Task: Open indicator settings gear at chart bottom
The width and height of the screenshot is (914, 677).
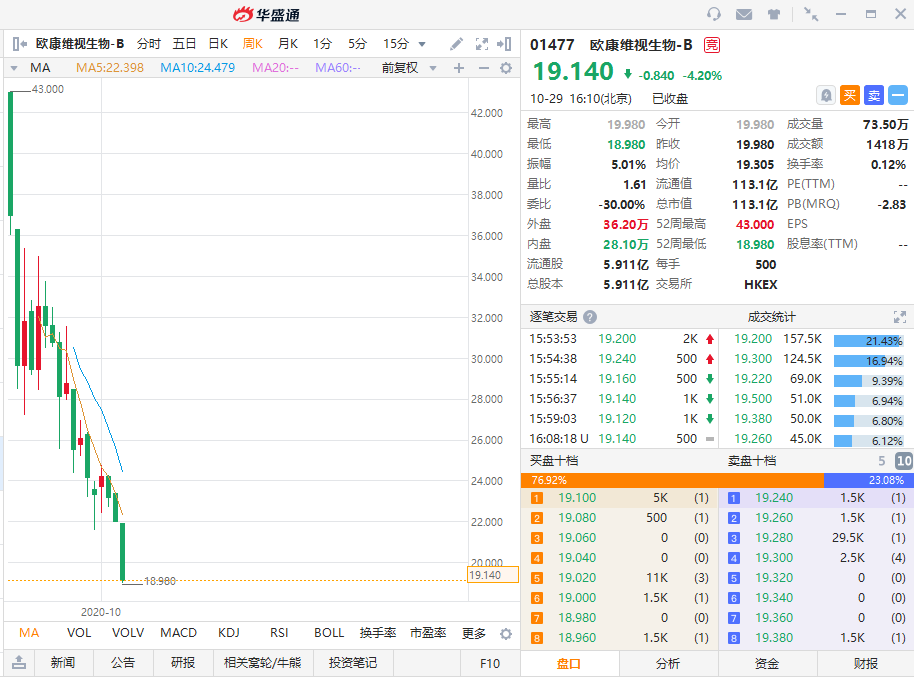Action: coord(505,633)
